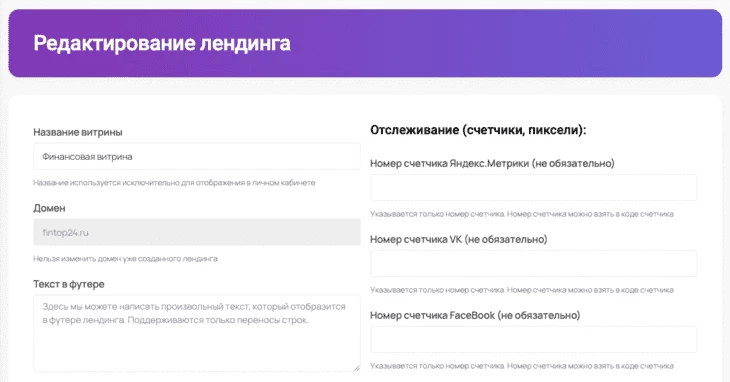Click the Номер счетчика Яндекс.Метрики label
The width and height of the screenshot is (730, 382).
492,163
